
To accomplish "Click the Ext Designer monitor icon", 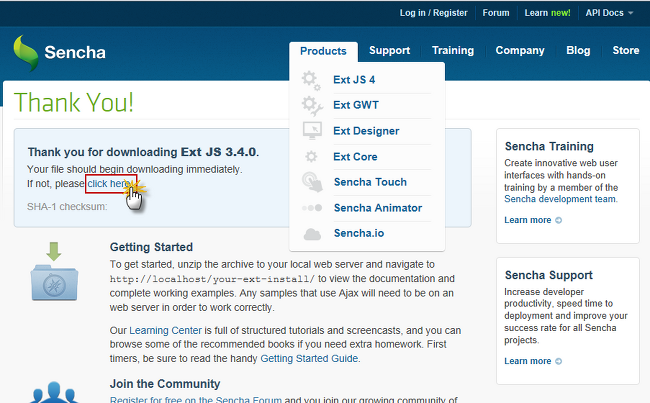I will click(x=312, y=131).
